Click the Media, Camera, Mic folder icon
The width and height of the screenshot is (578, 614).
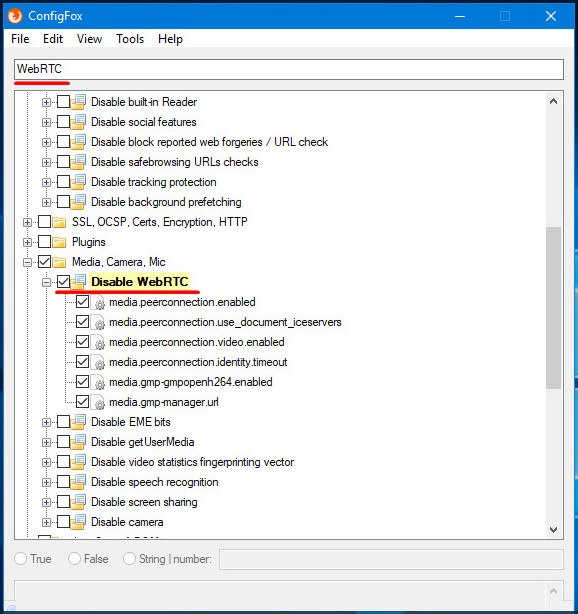tap(59, 262)
